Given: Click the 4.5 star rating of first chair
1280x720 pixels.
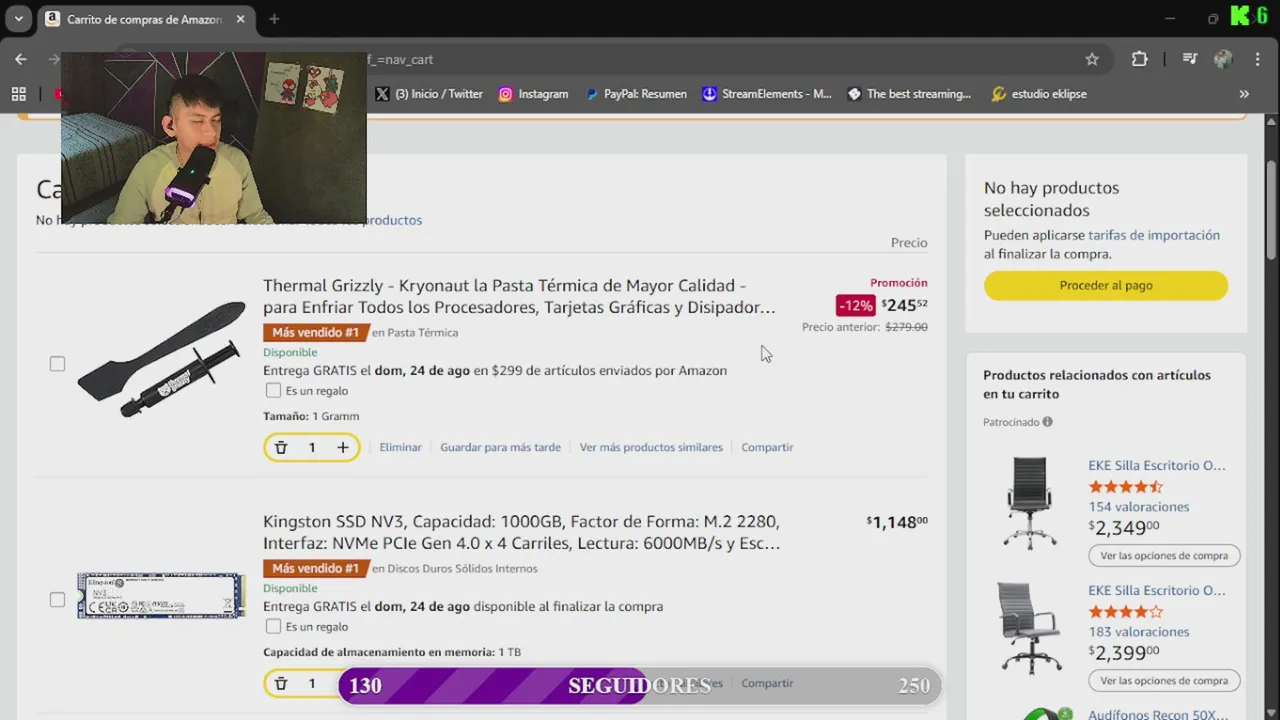Looking at the screenshot, I should tap(1126, 487).
